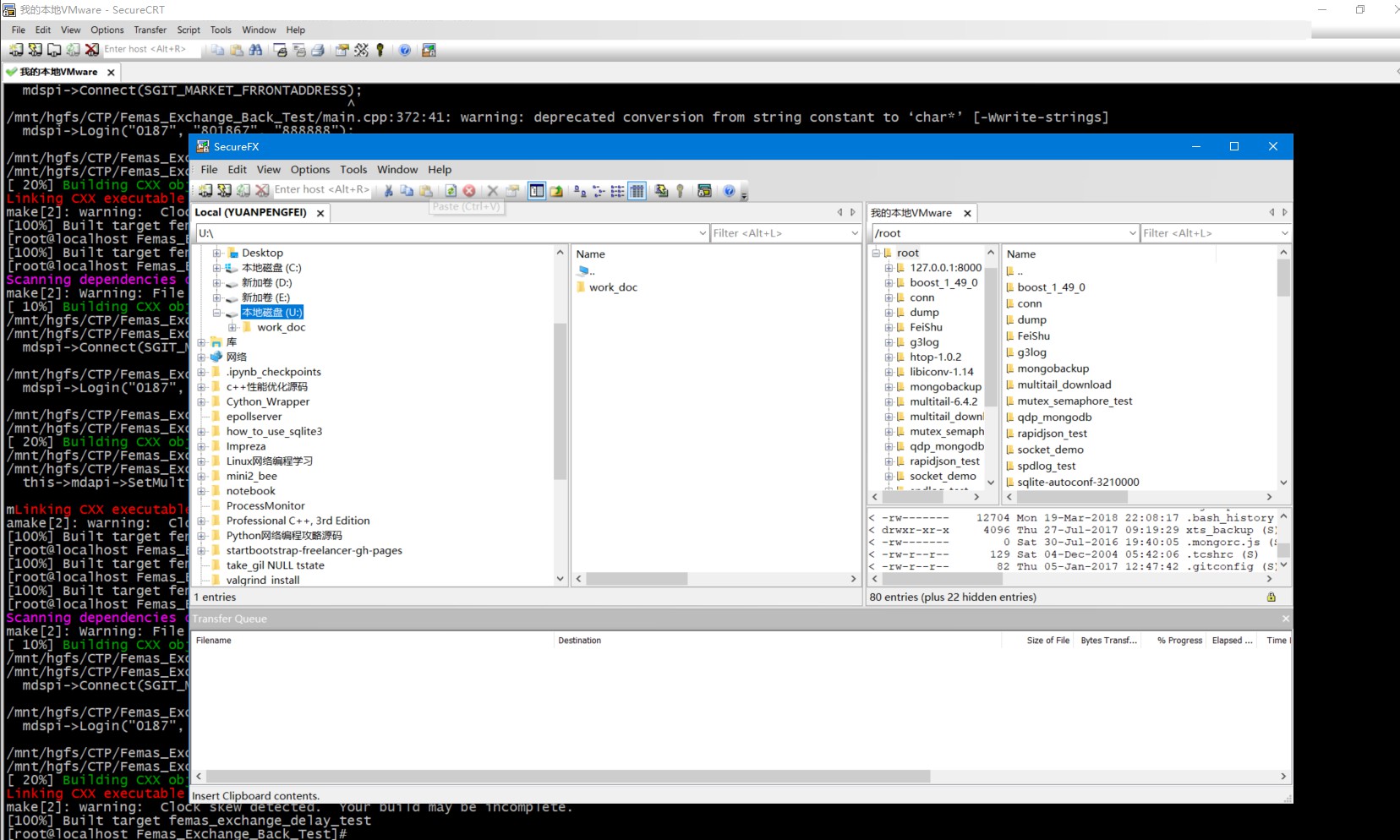The image size is (1400, 840).
Task: Open the Help icon in SecureCRT toolbar
Action: [405, 50]
